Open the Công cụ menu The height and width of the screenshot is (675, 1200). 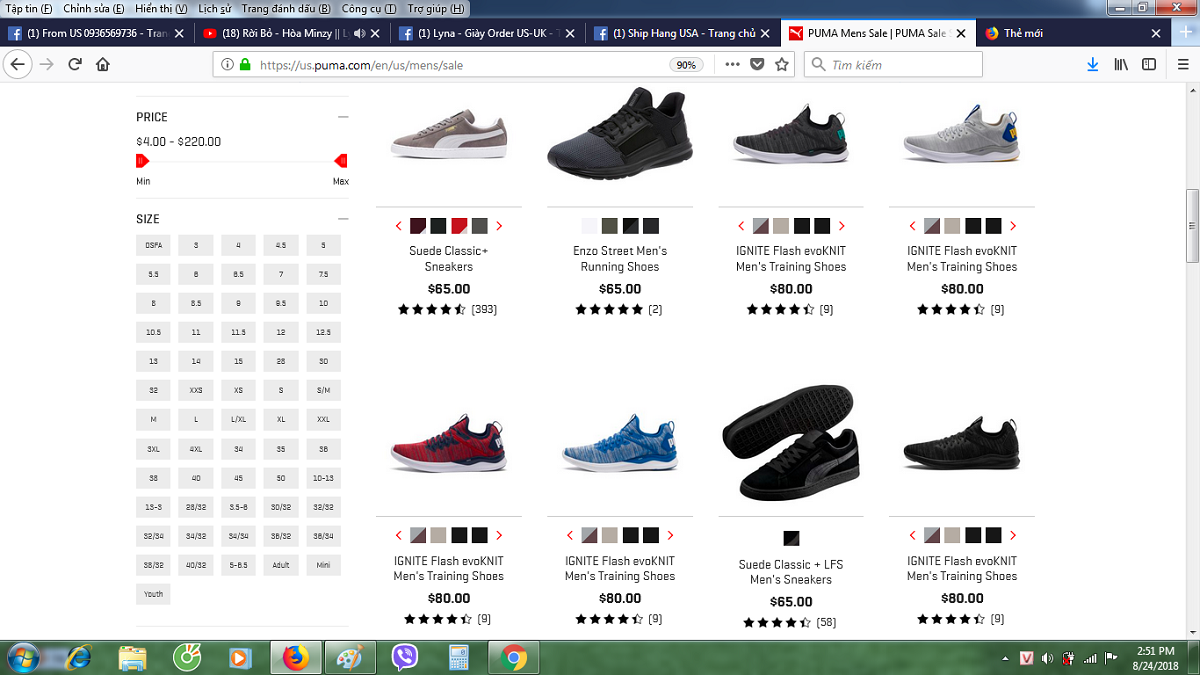coord(368,9)
